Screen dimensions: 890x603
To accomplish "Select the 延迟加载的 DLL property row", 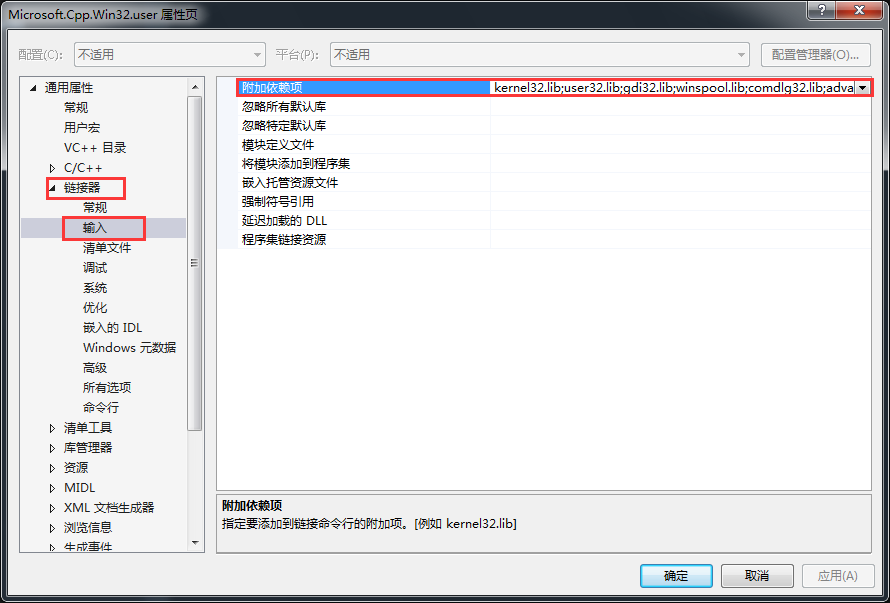I will [553, 220].
